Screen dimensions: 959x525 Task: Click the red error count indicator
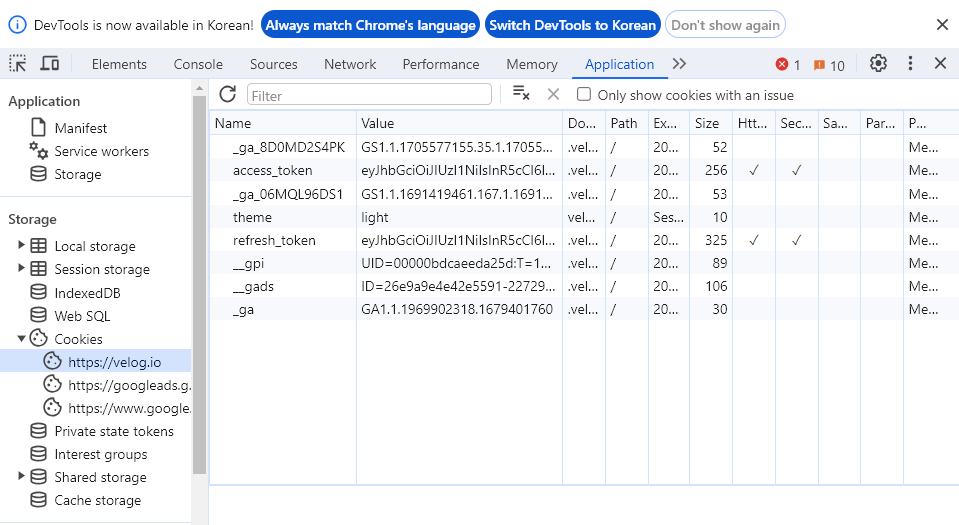coord(788,65)
